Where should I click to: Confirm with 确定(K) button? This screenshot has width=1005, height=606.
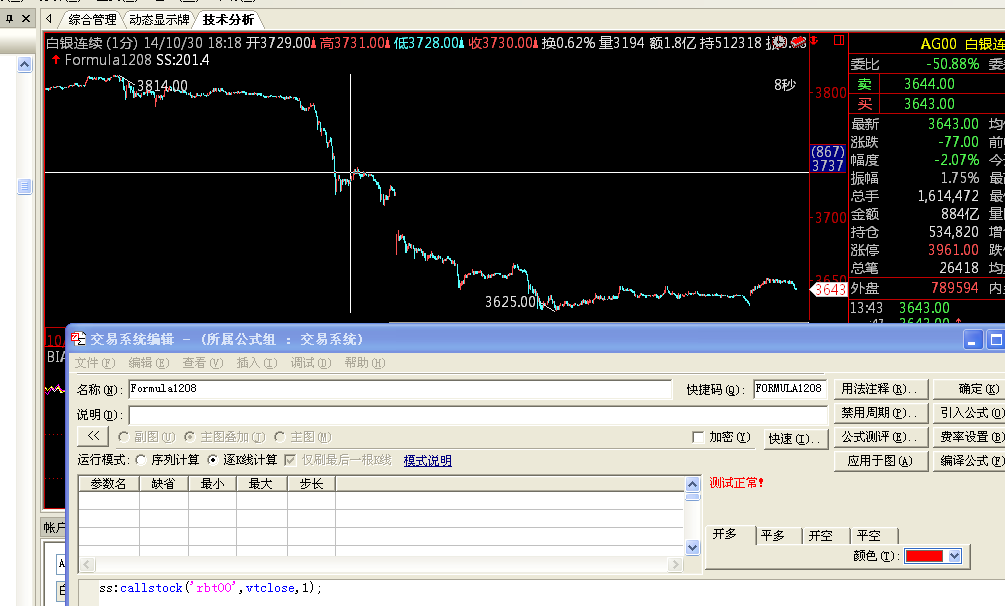[x=970, y=389]
